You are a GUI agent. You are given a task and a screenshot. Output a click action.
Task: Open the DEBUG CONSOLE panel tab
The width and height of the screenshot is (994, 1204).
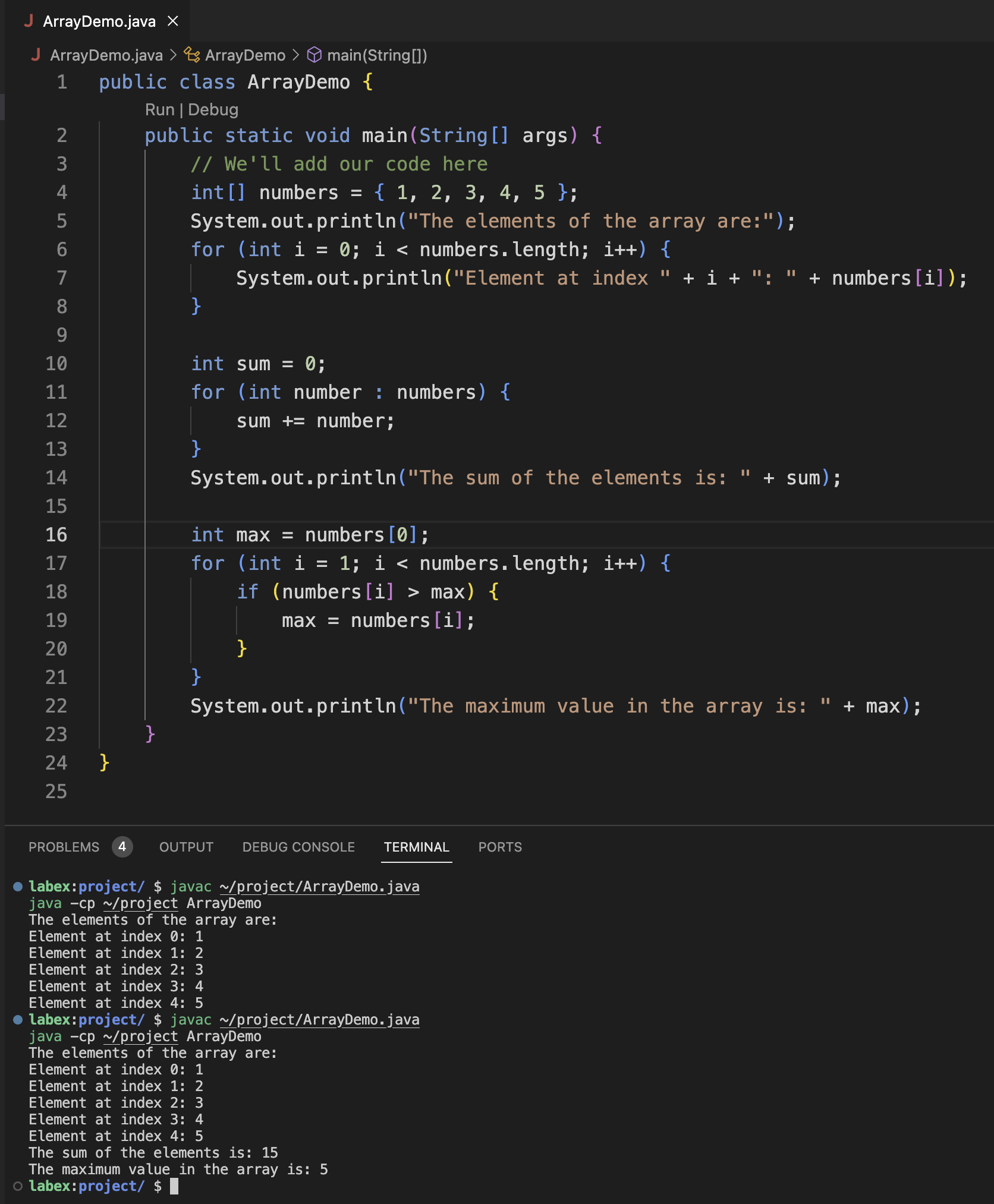point(298,847)
